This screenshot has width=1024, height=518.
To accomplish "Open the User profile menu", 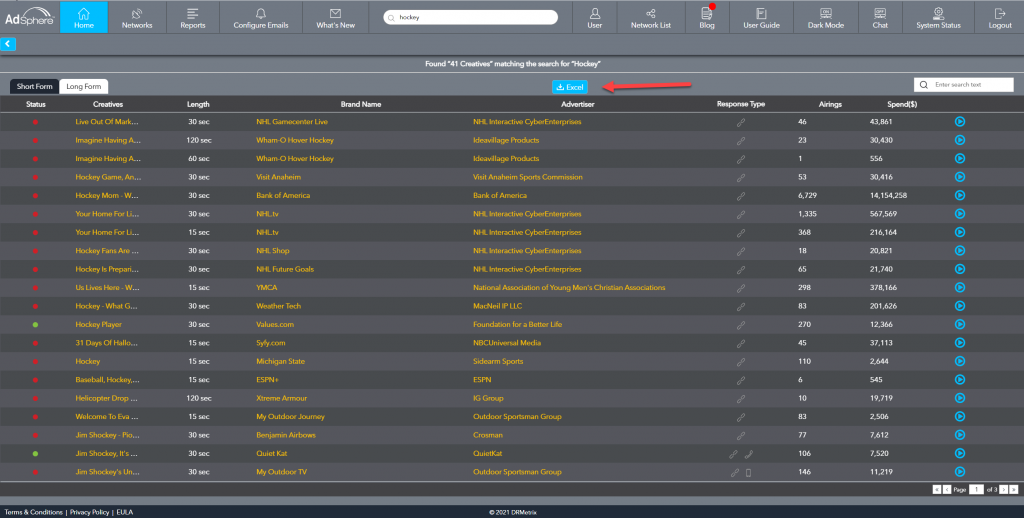I will click(594, 17).
